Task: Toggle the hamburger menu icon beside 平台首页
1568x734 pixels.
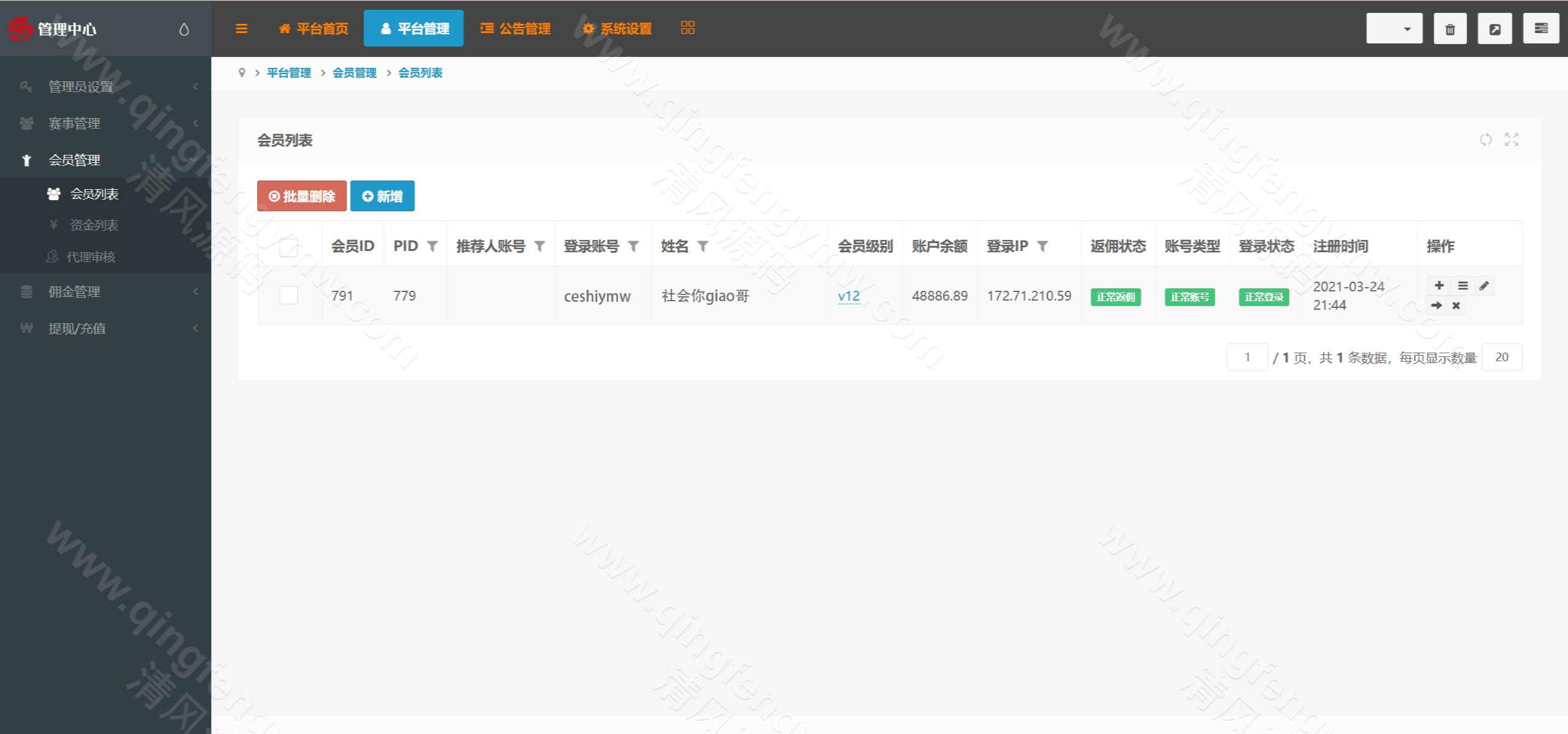Action: coord(241,28)
